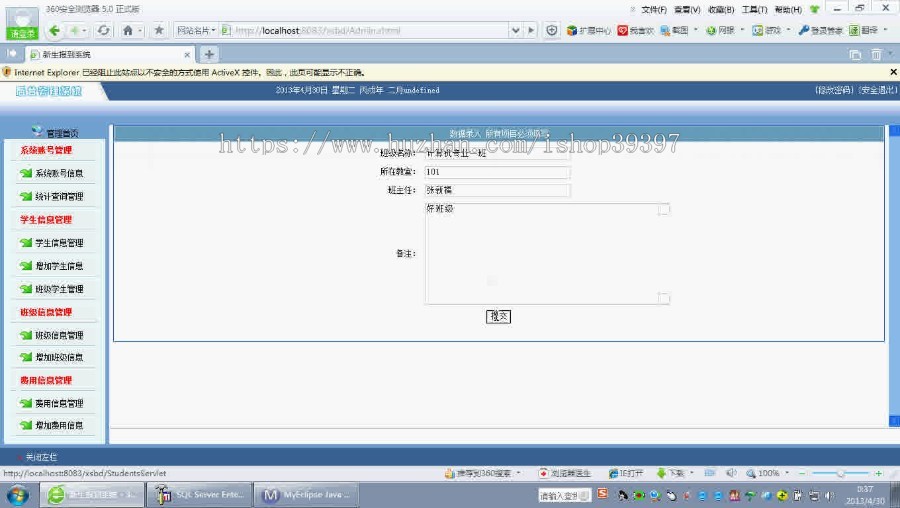Click the go arrow next to address bar

click(x=531, y=30)
